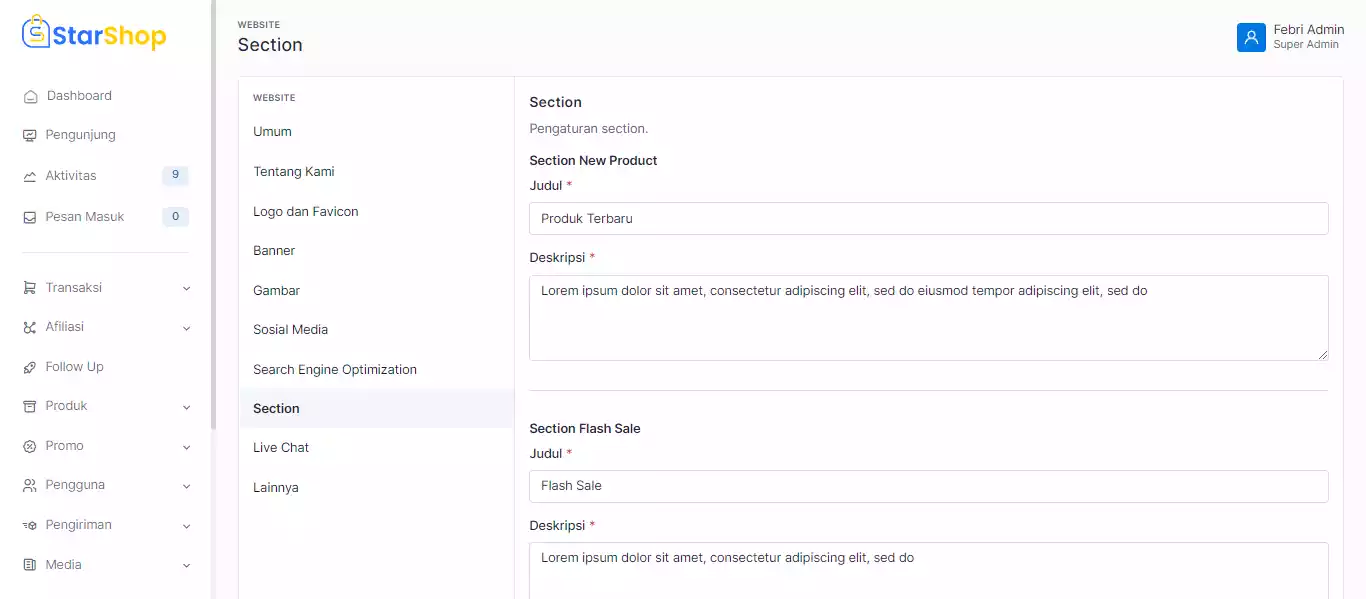1366x599 pixels.
Task: Click the StarShop logo
Action: click(x=94, y=35)
